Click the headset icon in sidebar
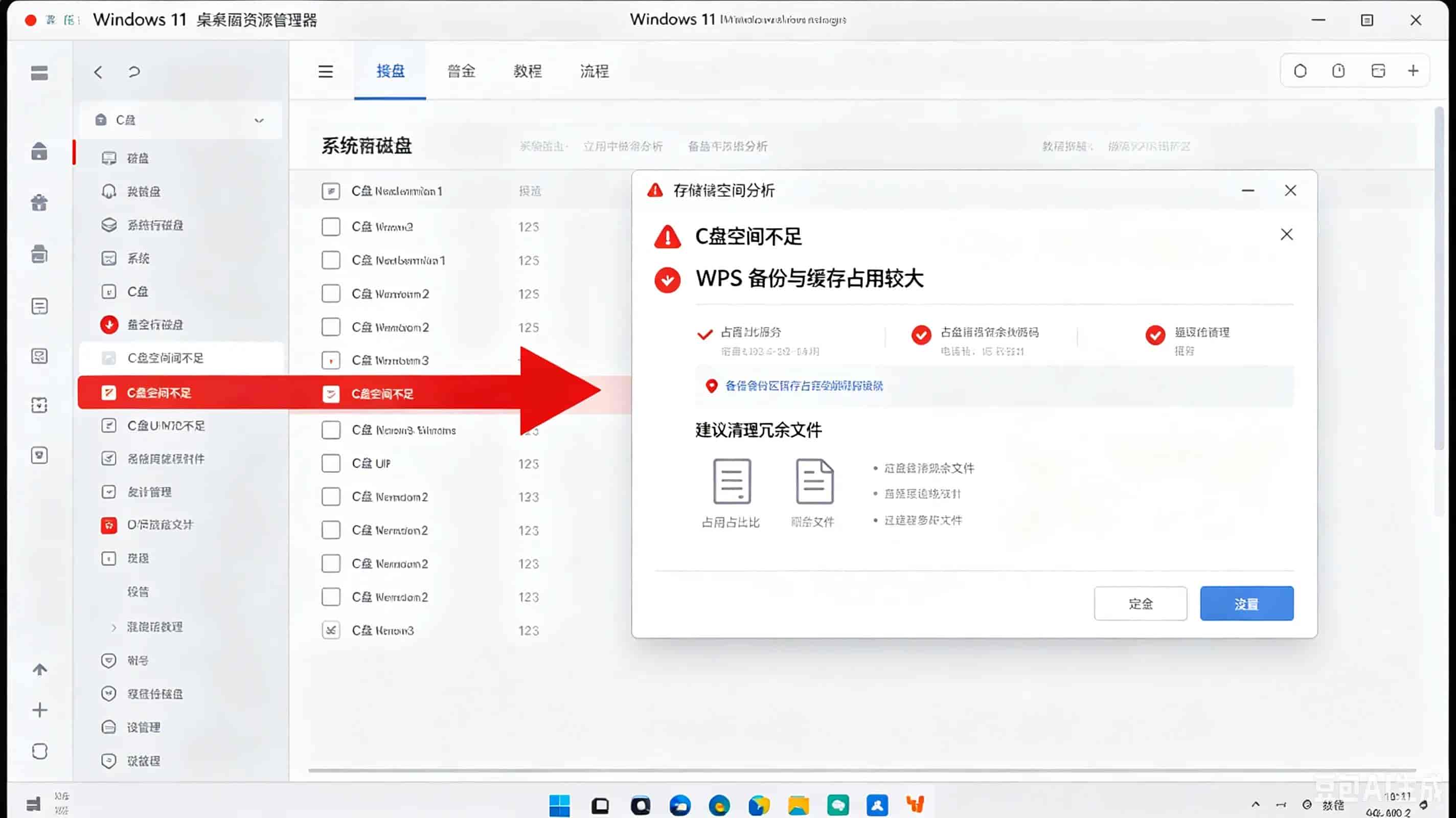 (x=109, y=192)
